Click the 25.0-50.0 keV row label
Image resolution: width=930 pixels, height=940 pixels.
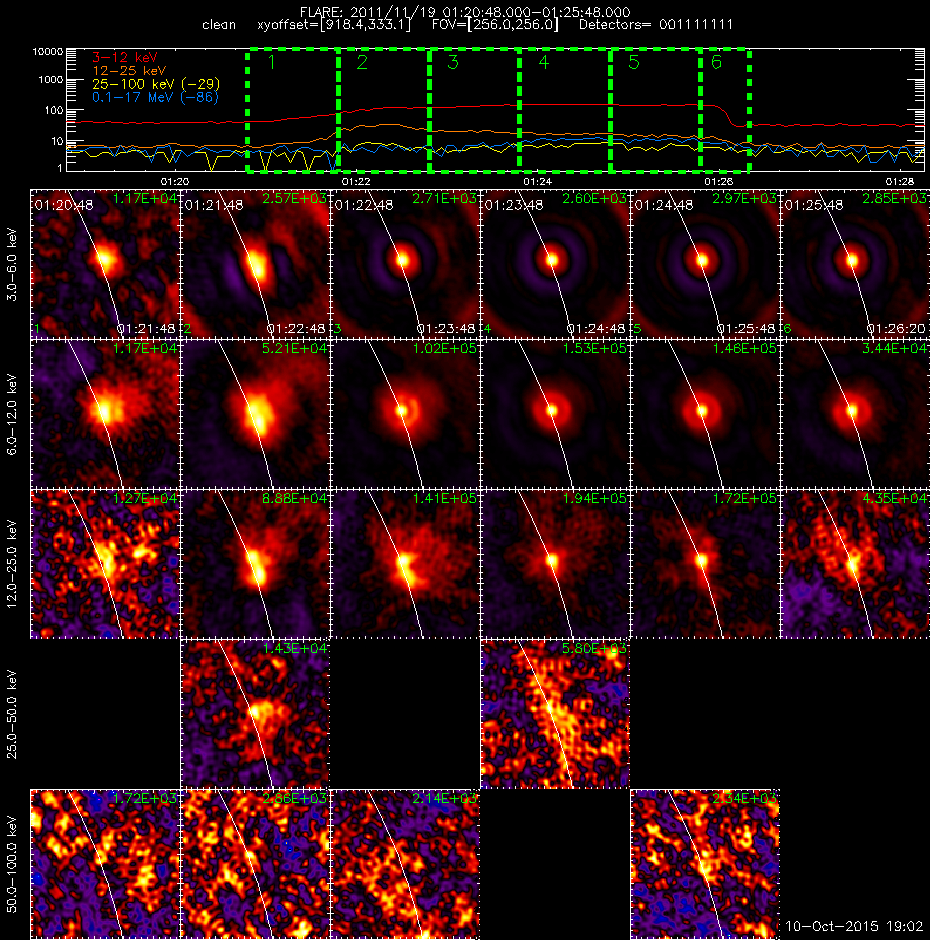(x=12, y=714)
